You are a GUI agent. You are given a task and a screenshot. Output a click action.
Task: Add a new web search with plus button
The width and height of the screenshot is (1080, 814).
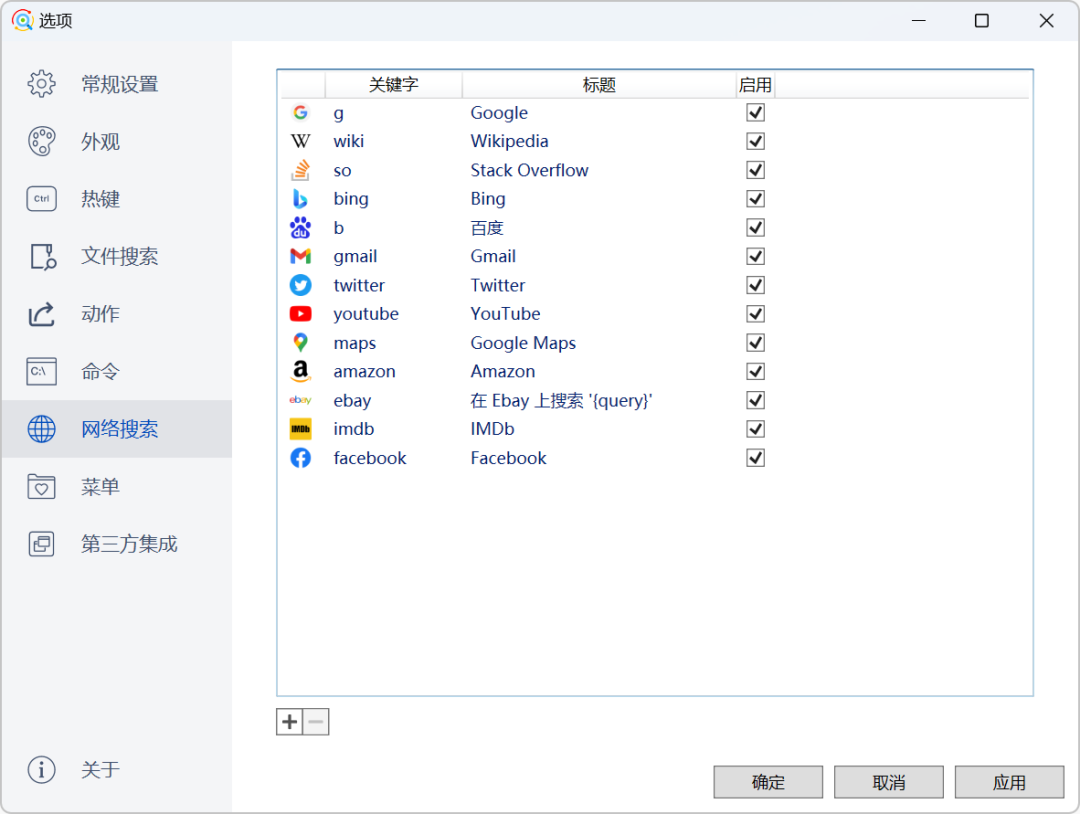click(289, 722)
